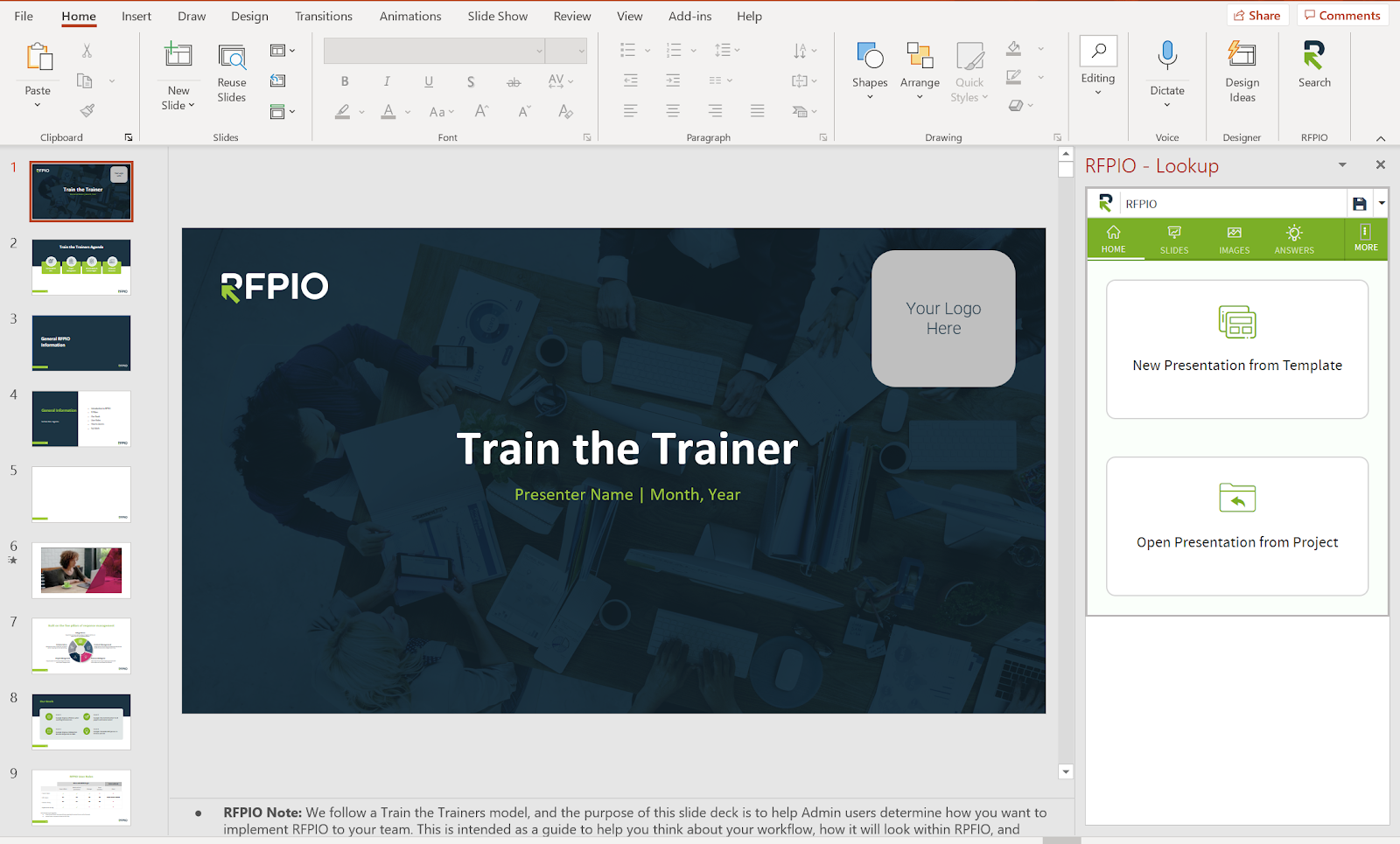Switch to the Design ribbon tab
The image size is (1400, 844).
(249, 16)
